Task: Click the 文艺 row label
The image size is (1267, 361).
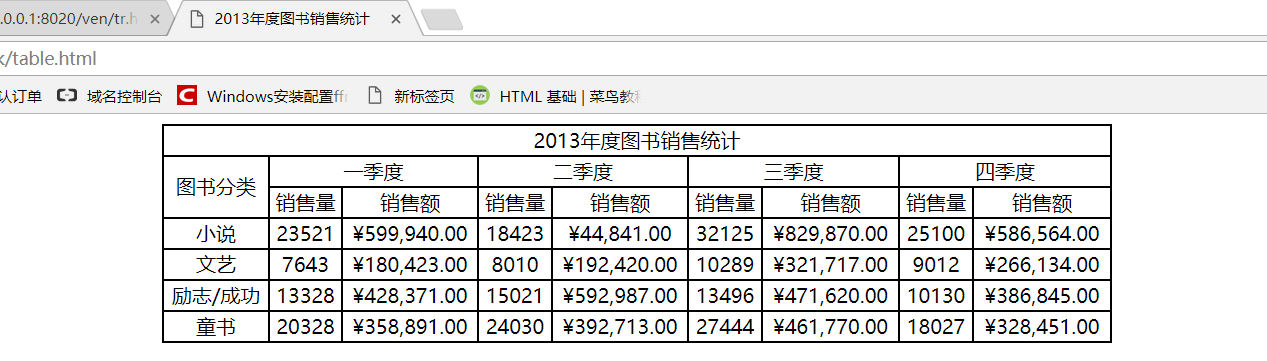Action: pos(216,265)
